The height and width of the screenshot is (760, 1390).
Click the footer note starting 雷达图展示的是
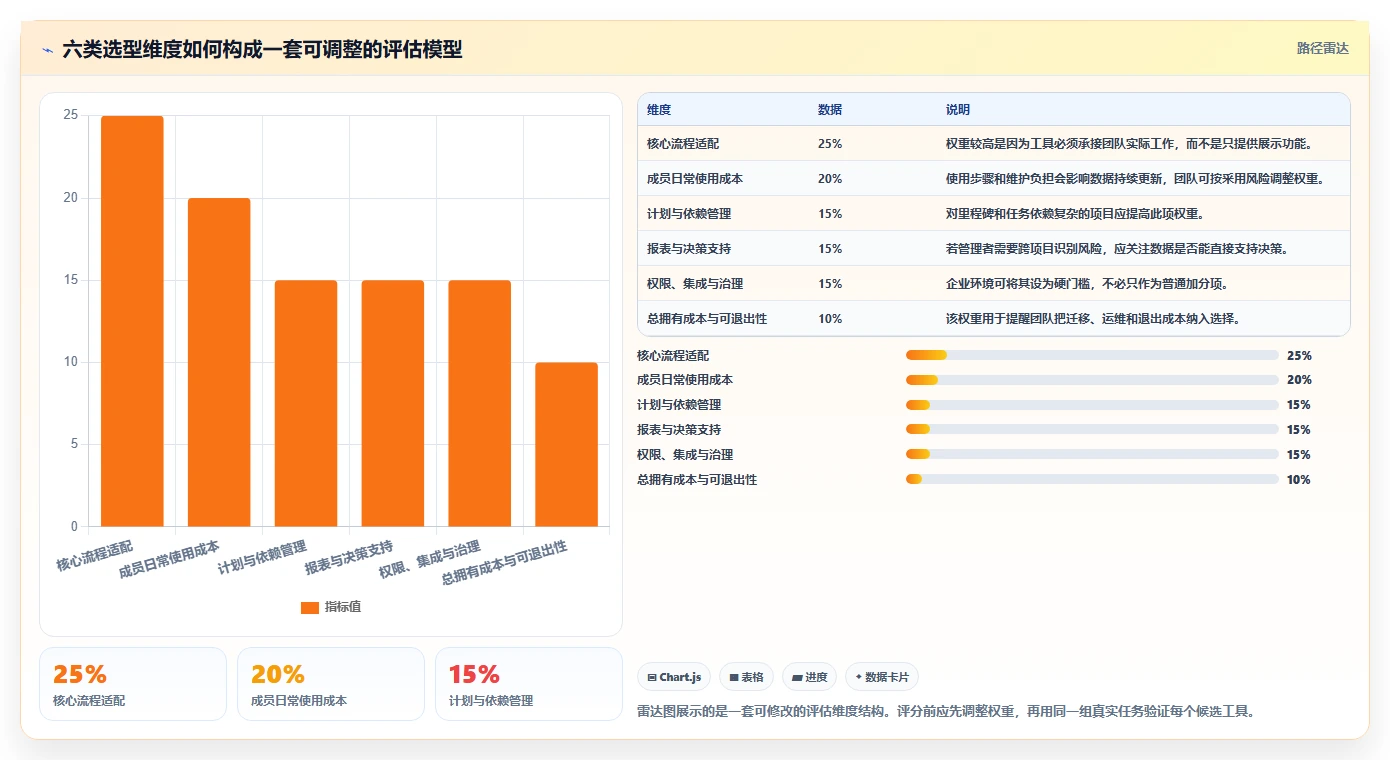(x=946, y=712)
